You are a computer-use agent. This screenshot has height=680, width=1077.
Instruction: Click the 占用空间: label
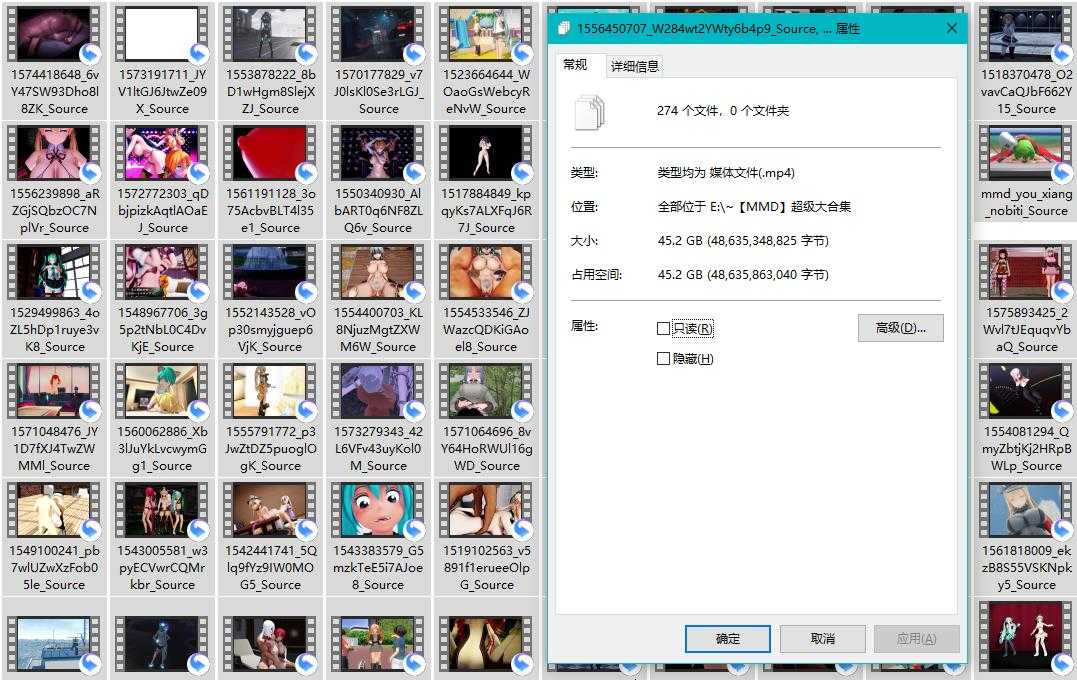[597, 275]
